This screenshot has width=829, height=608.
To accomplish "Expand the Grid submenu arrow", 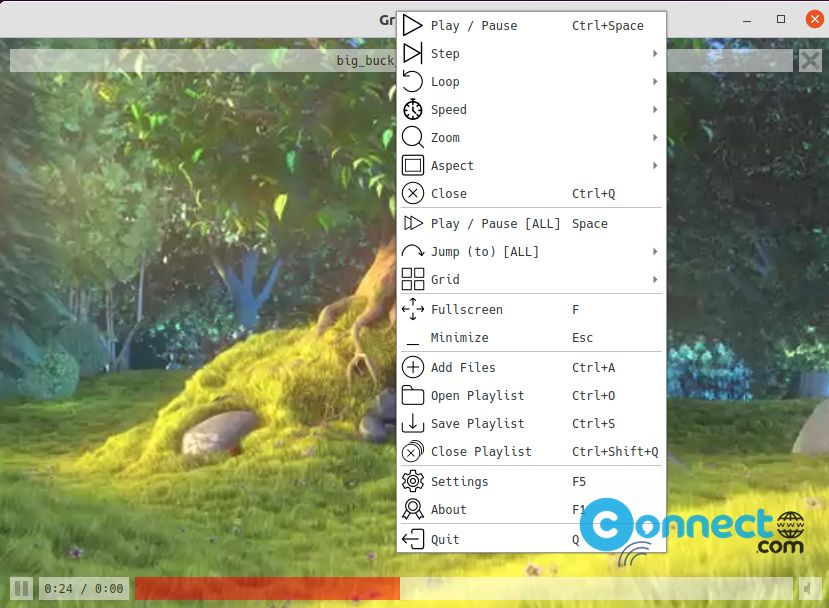I will (655, 279).
